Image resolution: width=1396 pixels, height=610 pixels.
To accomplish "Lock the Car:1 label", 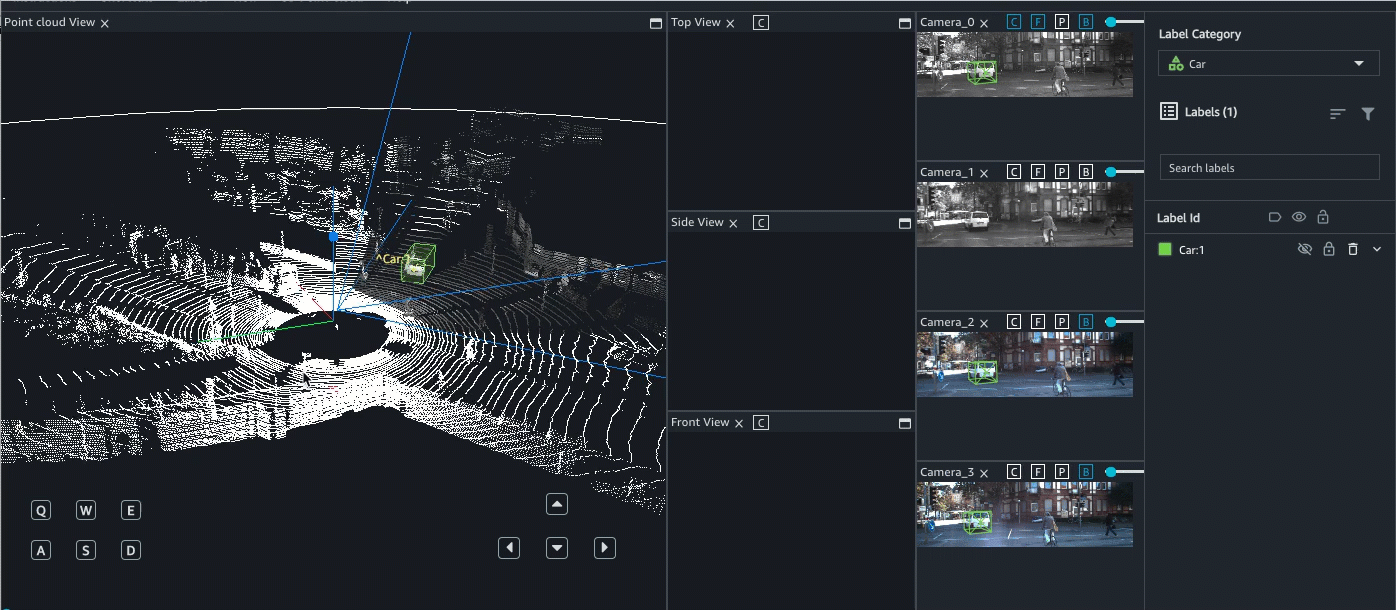I will pos(1329,249).
